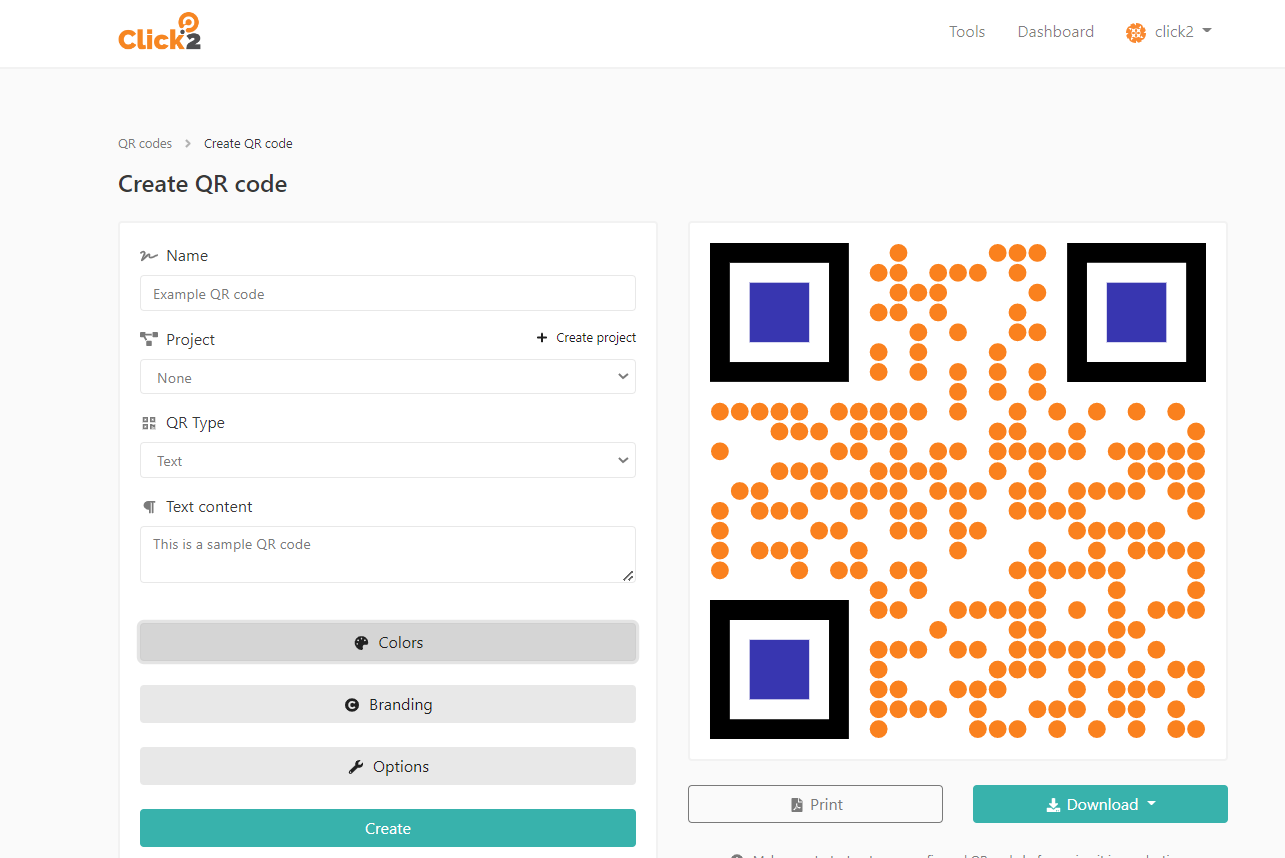Click the Text content paragraph icon
This screenshot has width=1285, height=858.
(x=149, y=507)
